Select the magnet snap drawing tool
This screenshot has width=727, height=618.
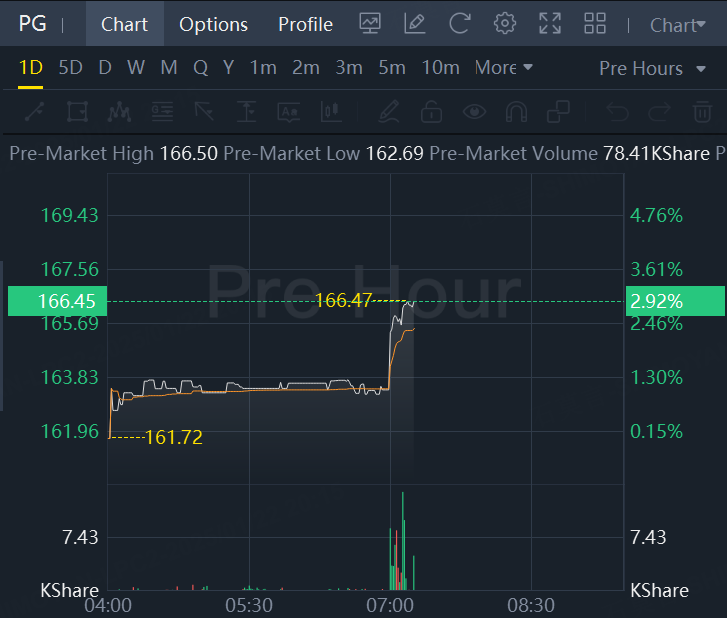(517, 111)
